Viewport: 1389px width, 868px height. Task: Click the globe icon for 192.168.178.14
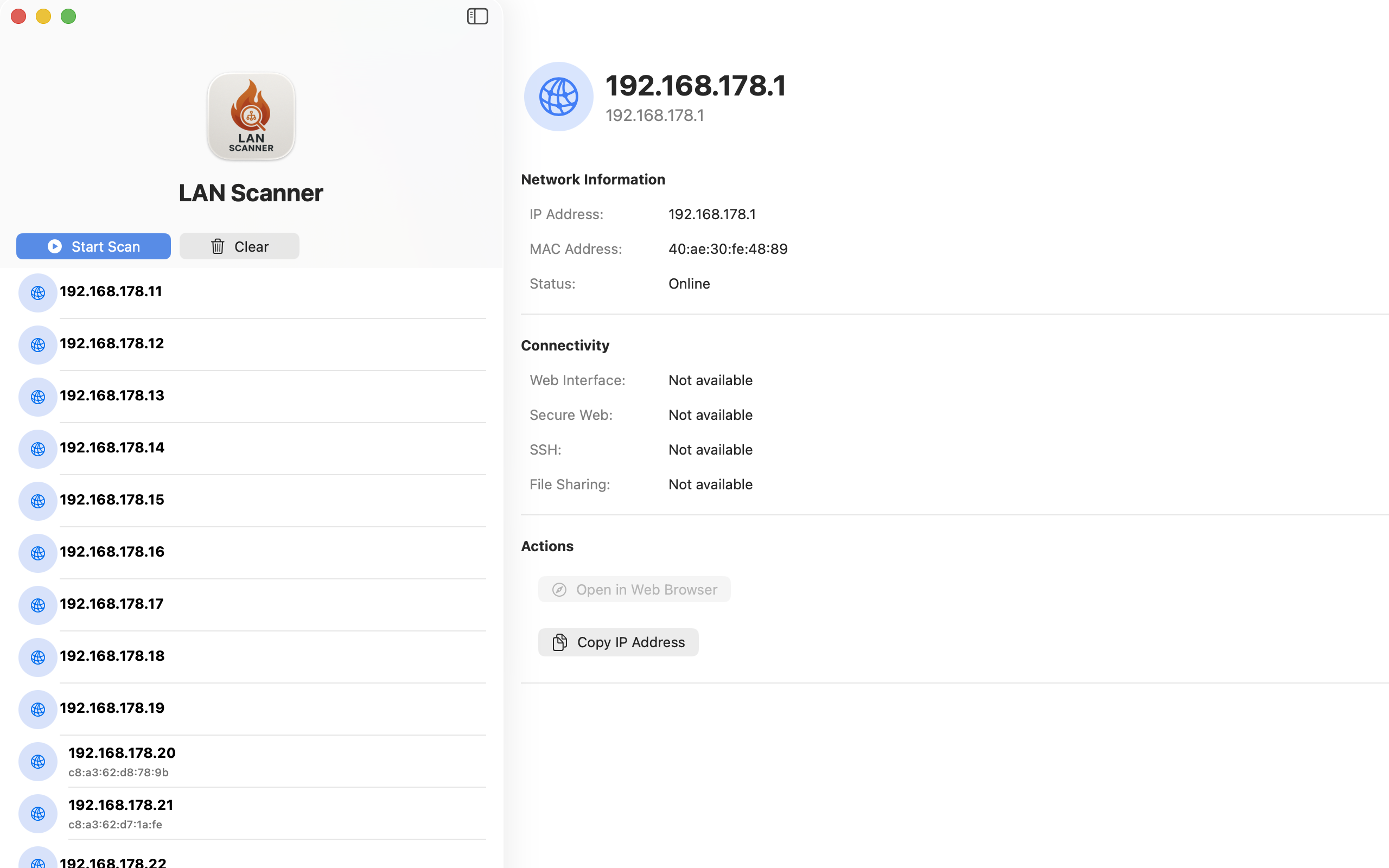(x=38, y=449)
